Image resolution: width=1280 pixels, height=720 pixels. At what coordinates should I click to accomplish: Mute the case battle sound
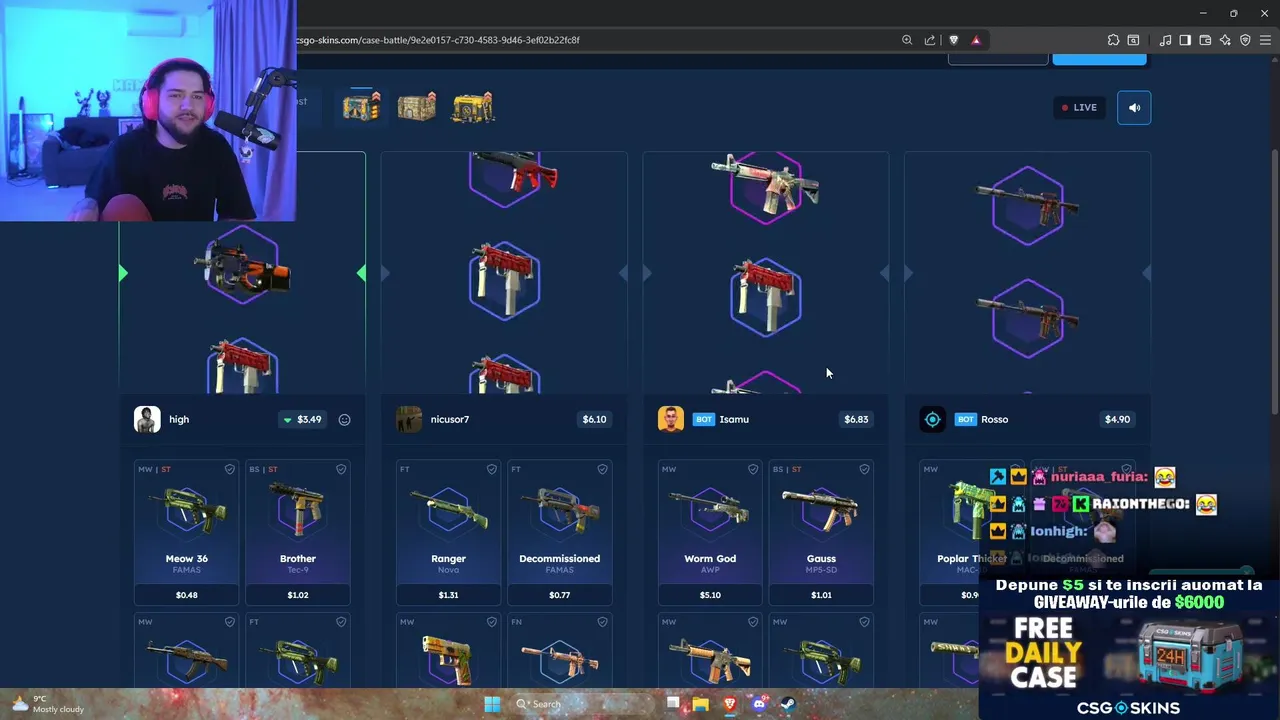tap(1134, 108)
